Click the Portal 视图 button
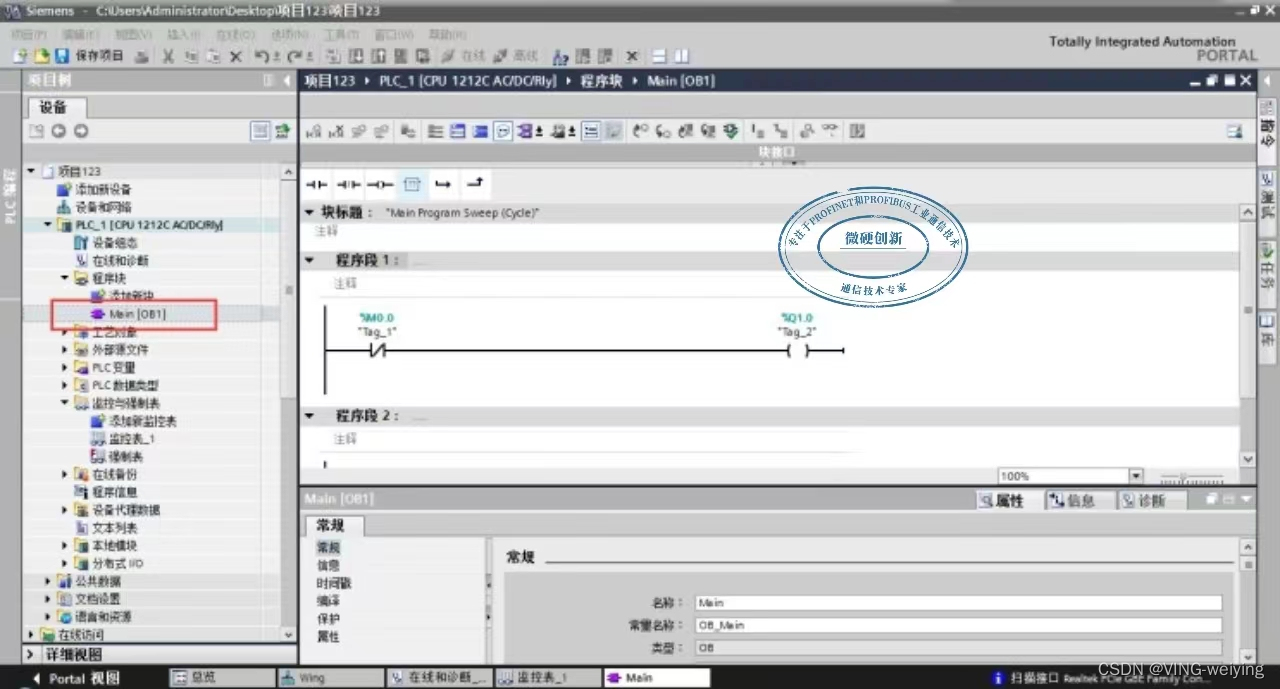 pyautogui.click(x=75, y=678)
